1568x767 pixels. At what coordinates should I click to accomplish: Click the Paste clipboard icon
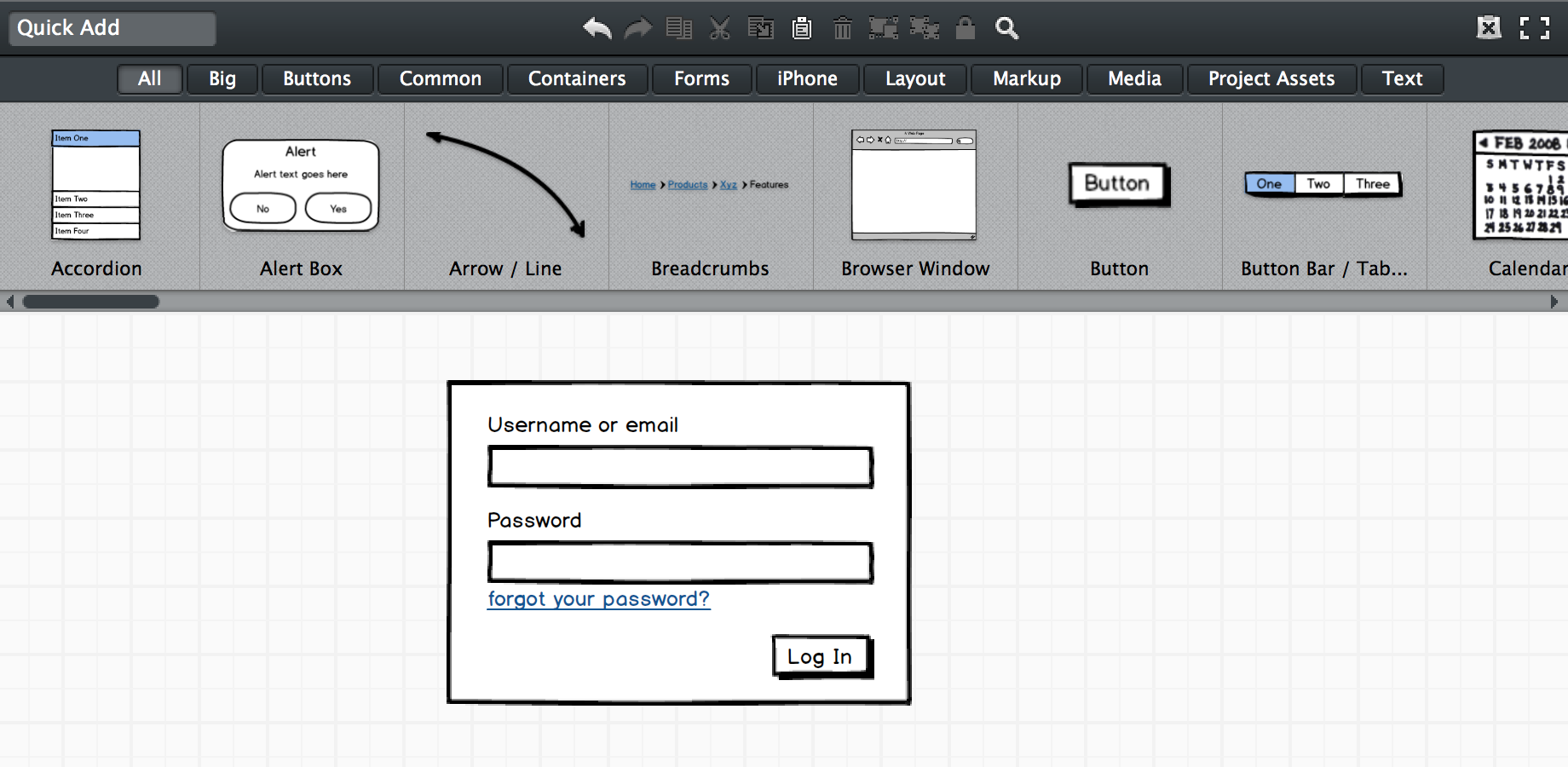pyautogui.click(x=802, y=28)
